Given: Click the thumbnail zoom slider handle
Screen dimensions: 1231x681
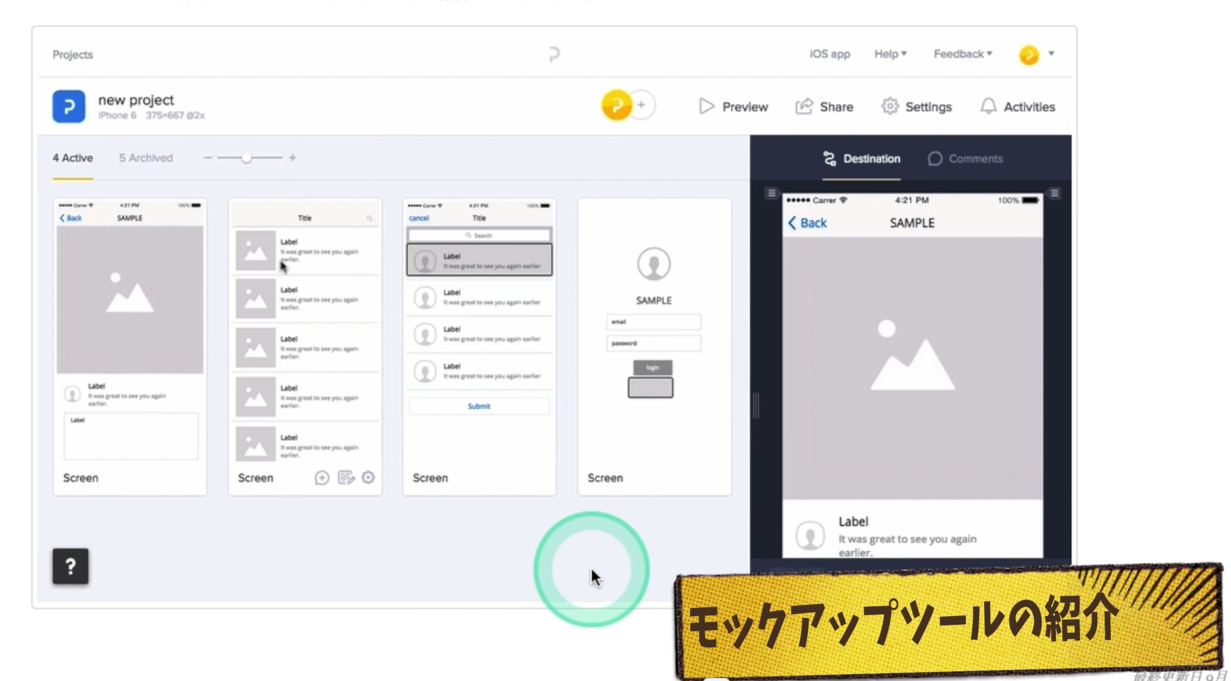Looking at the screenshot, I should click(x=246, y=158).
